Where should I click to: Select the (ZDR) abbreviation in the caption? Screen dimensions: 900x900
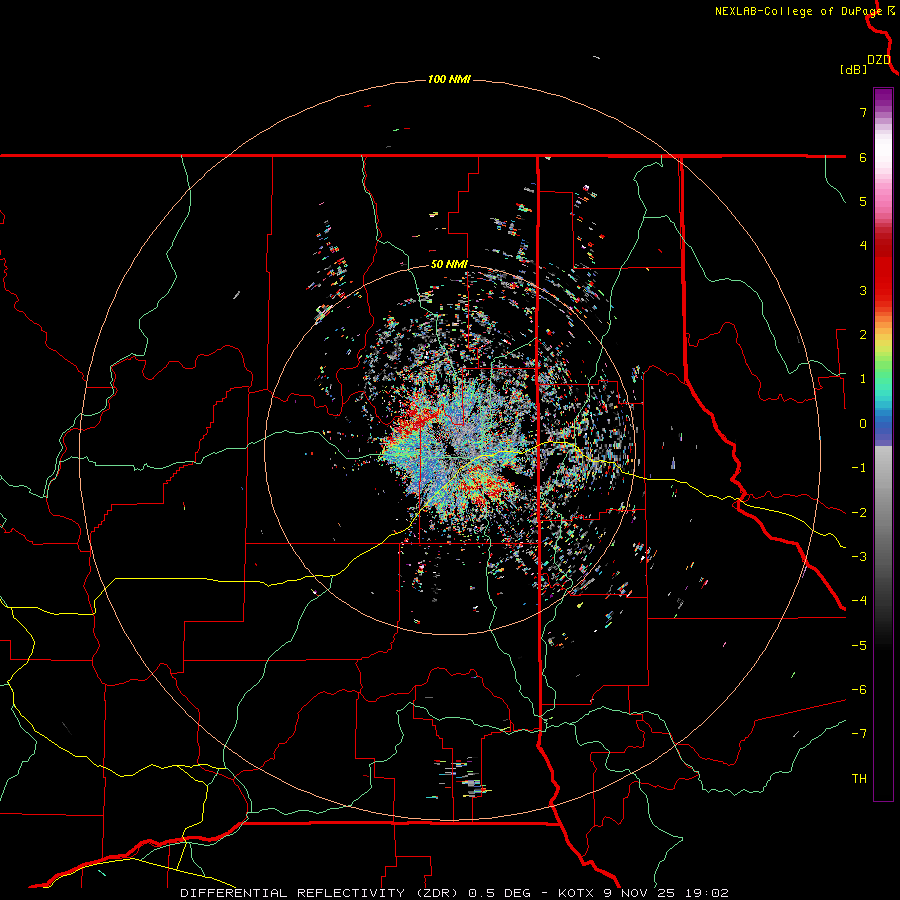(x=436, y=893)
